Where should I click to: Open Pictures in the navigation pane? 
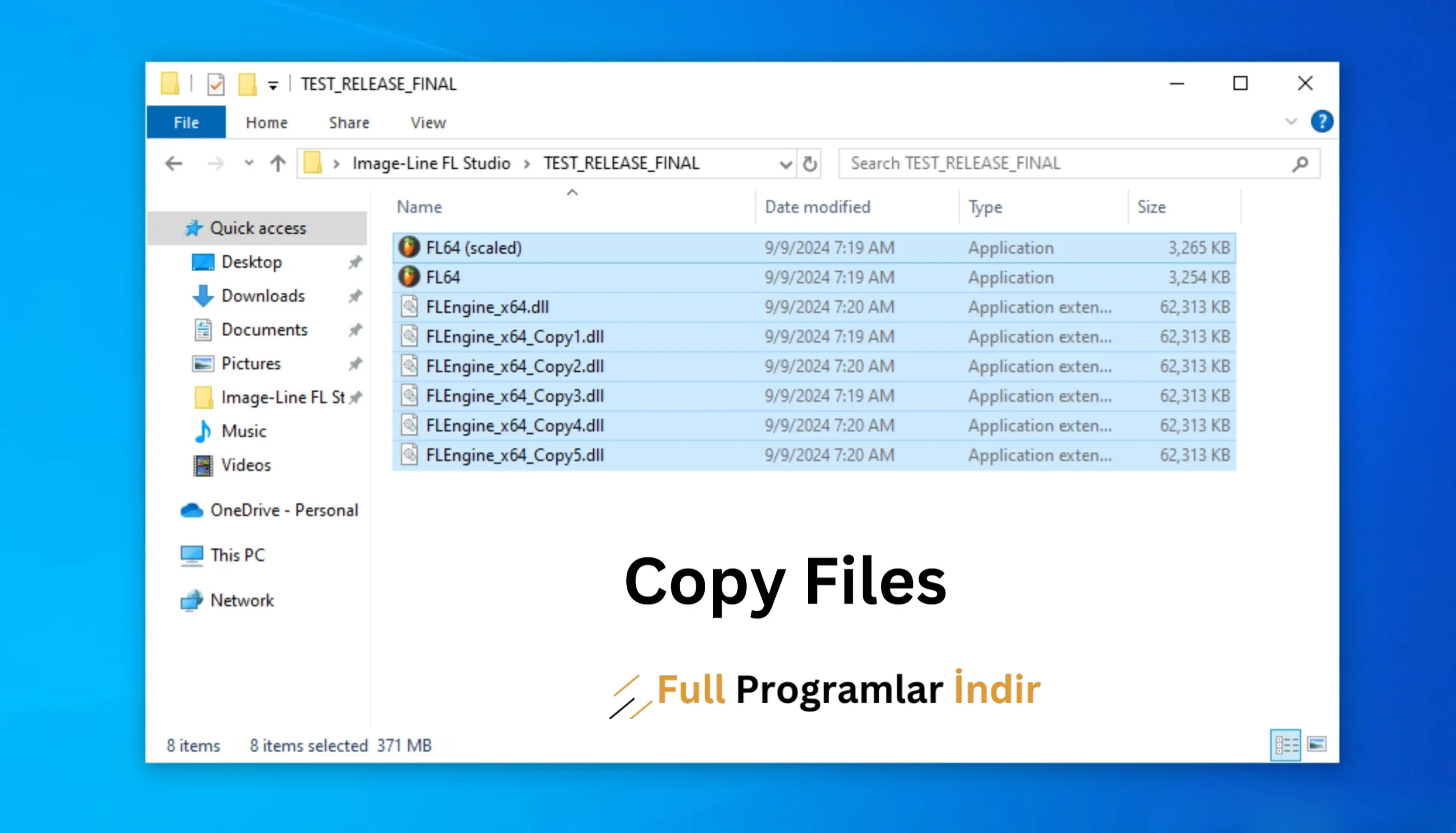251,363
